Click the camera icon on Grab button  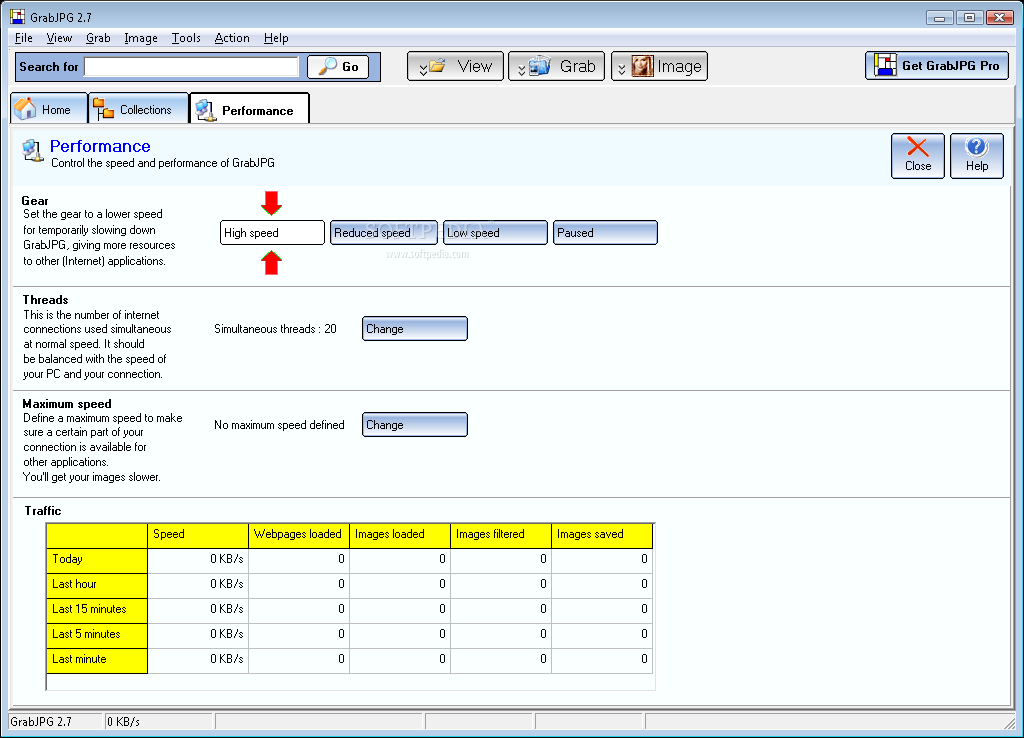click(x=539, y=65)
